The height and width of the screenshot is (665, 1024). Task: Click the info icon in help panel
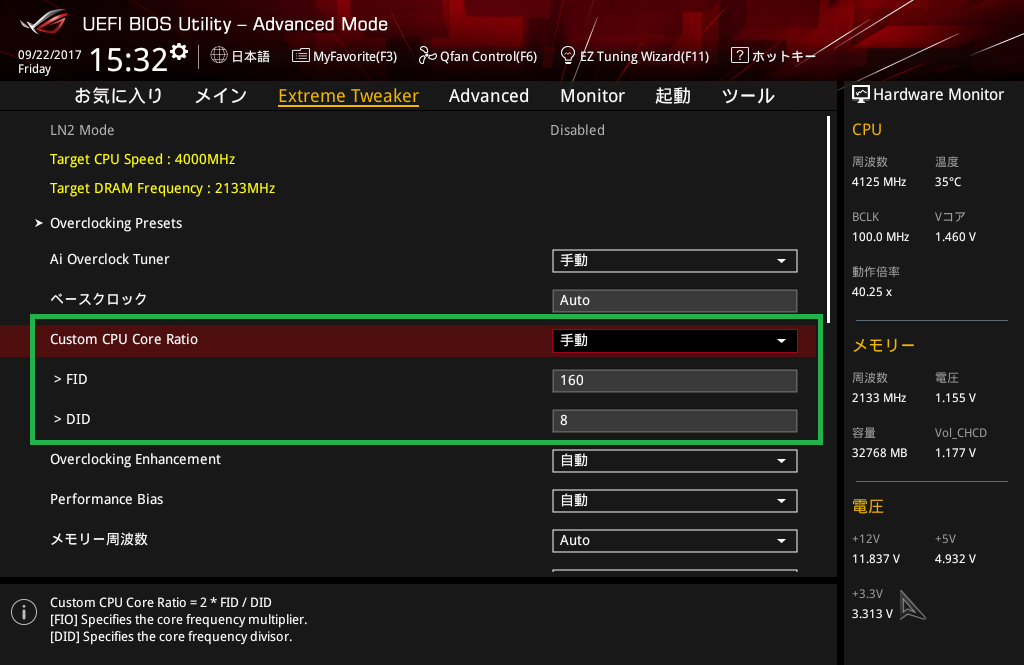[x=24, y=612]
